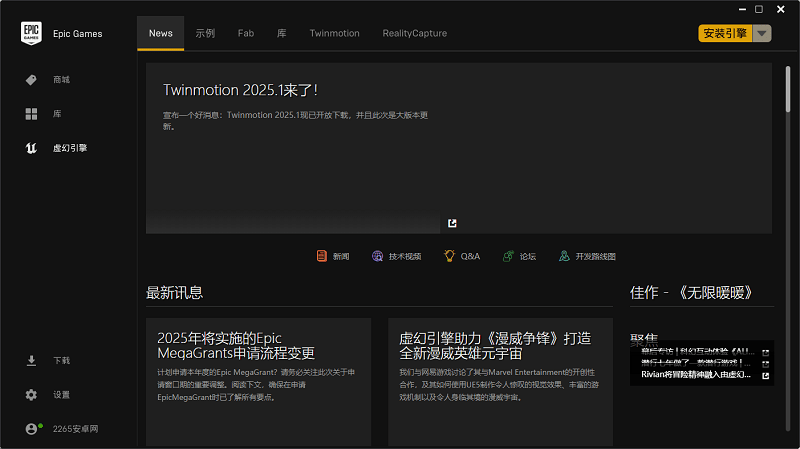
Task: Open the 库 library grid icon in sidebar
Action: (x=31, y=114)
